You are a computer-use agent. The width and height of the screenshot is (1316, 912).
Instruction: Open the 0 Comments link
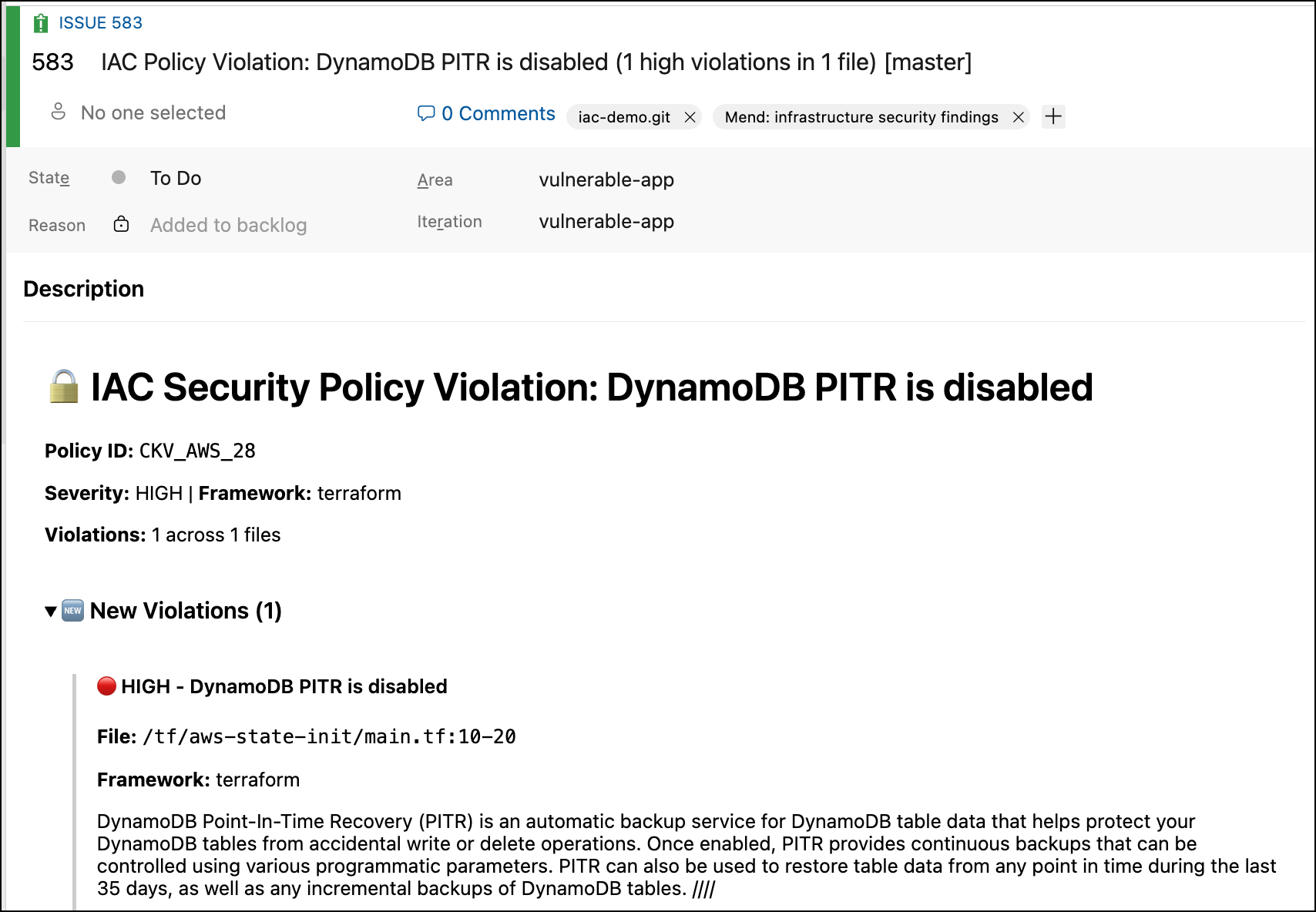pos(499,114)
